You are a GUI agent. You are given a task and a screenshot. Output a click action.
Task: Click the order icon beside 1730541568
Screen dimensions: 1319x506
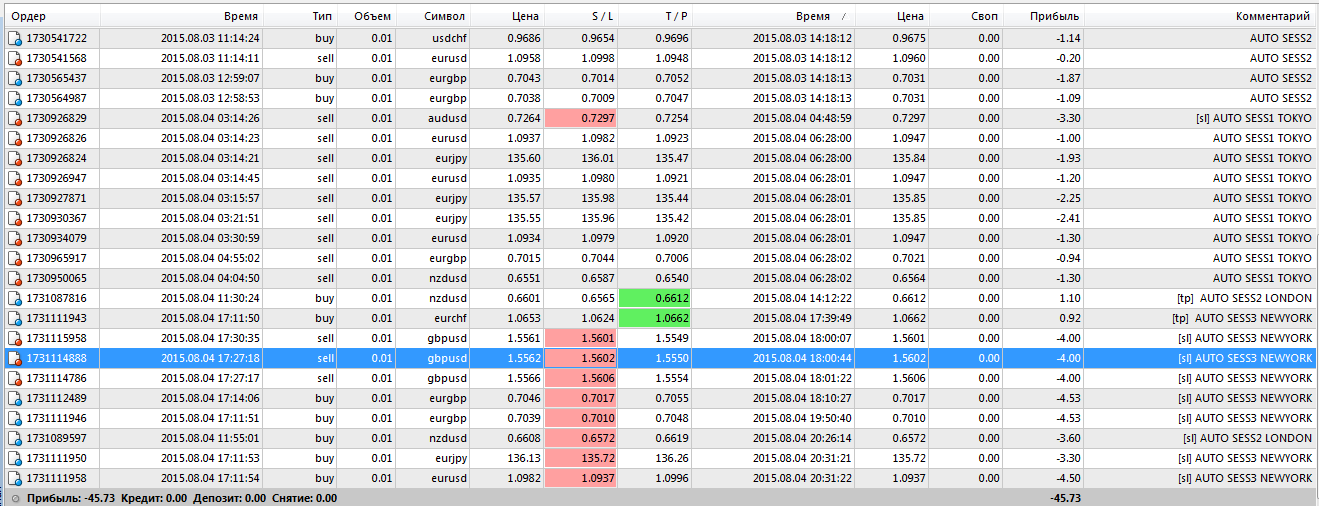pos(15,58)
